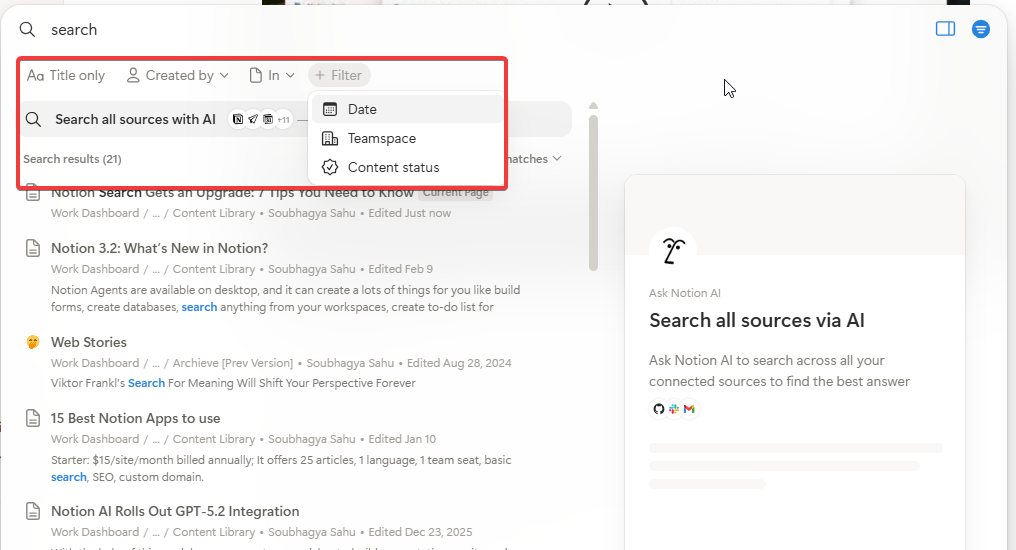
Task: Toggle the Title only search option
Action: click(66, 75)
